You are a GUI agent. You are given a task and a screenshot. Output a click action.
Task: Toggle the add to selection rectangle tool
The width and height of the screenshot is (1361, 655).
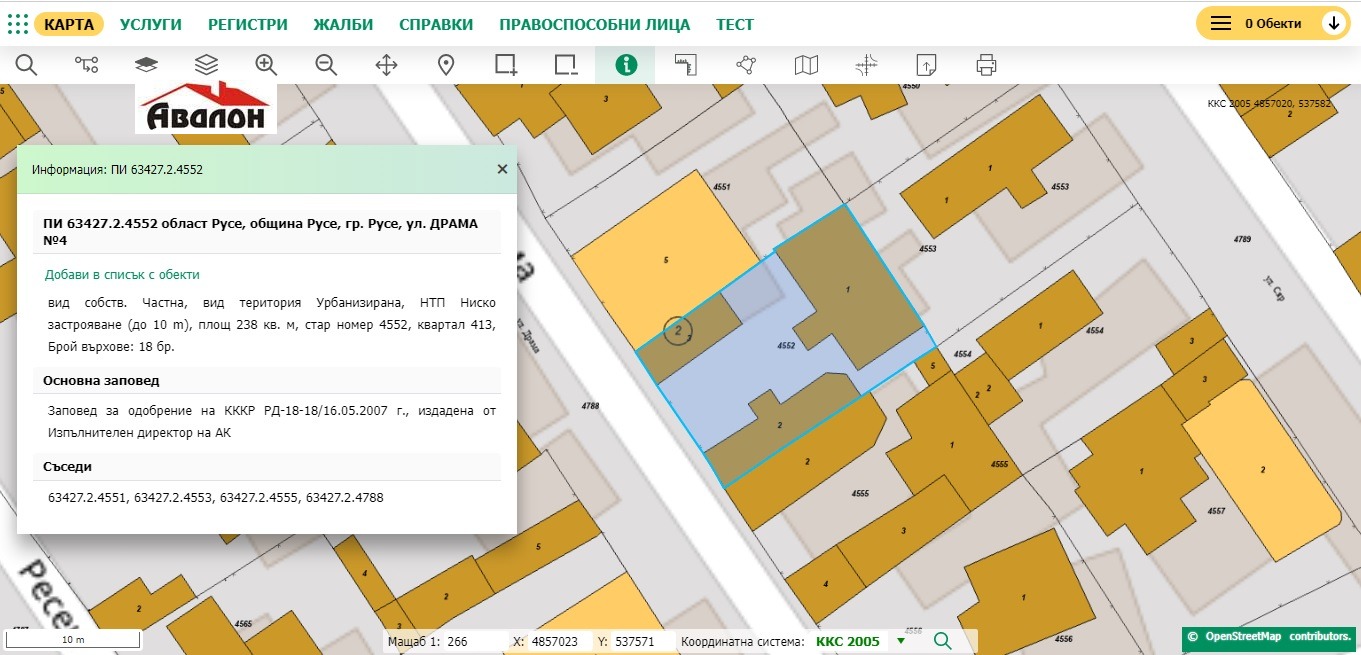pyautogui.click(x=506, y=65)
